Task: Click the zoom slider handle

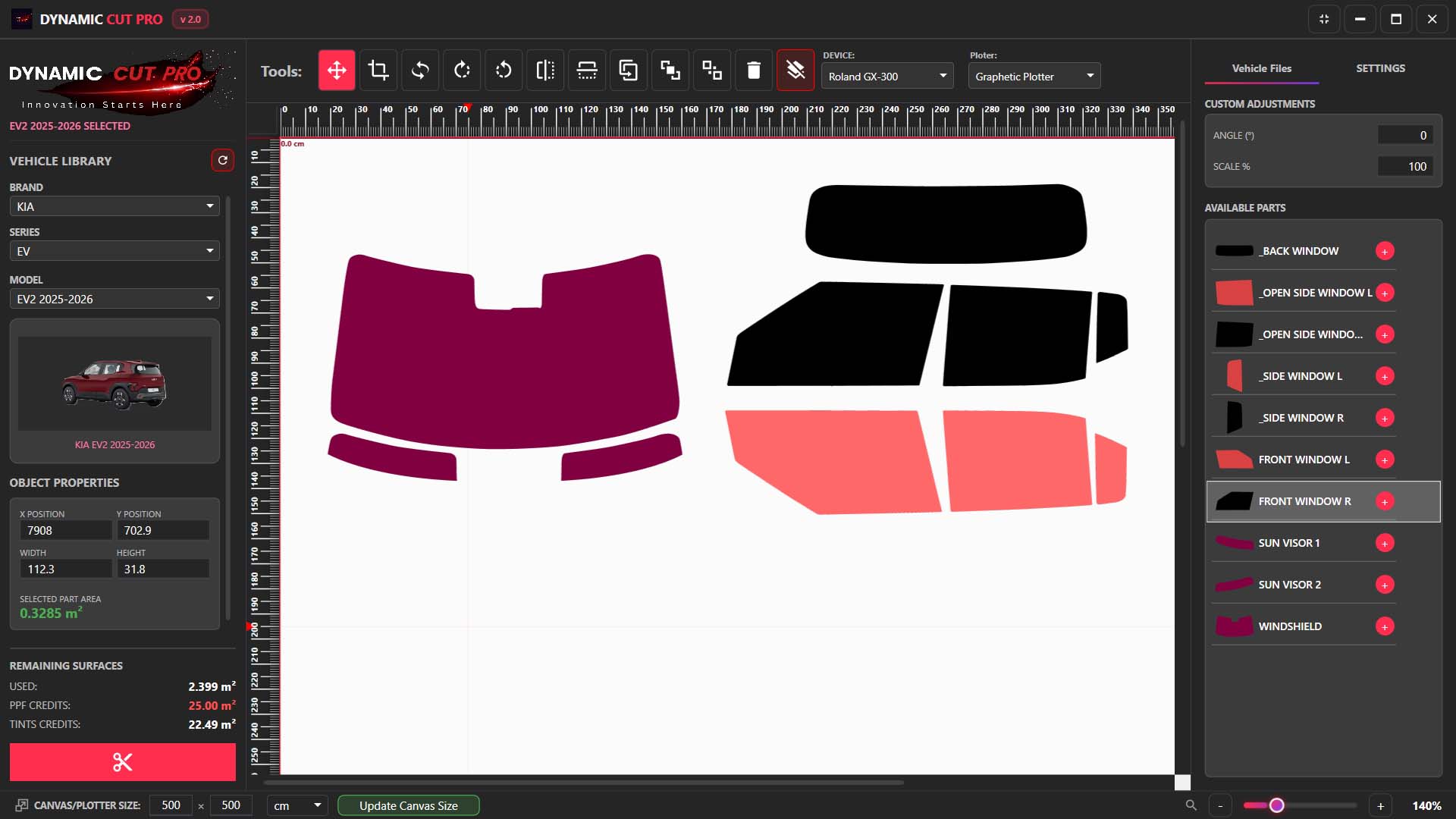Action: point(1276,805)
